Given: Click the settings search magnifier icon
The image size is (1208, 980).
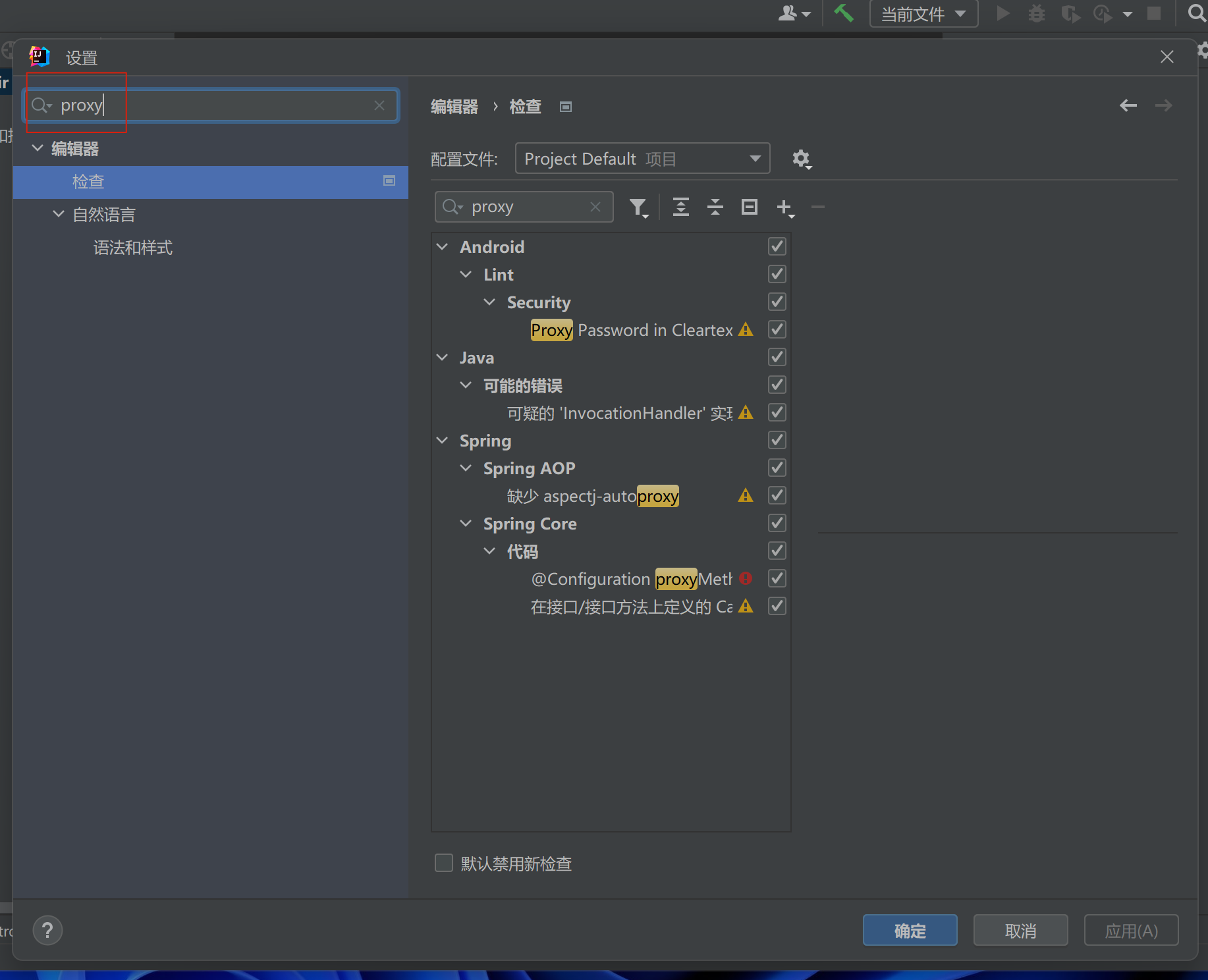Looking at the screenshot, I should 41,105.
